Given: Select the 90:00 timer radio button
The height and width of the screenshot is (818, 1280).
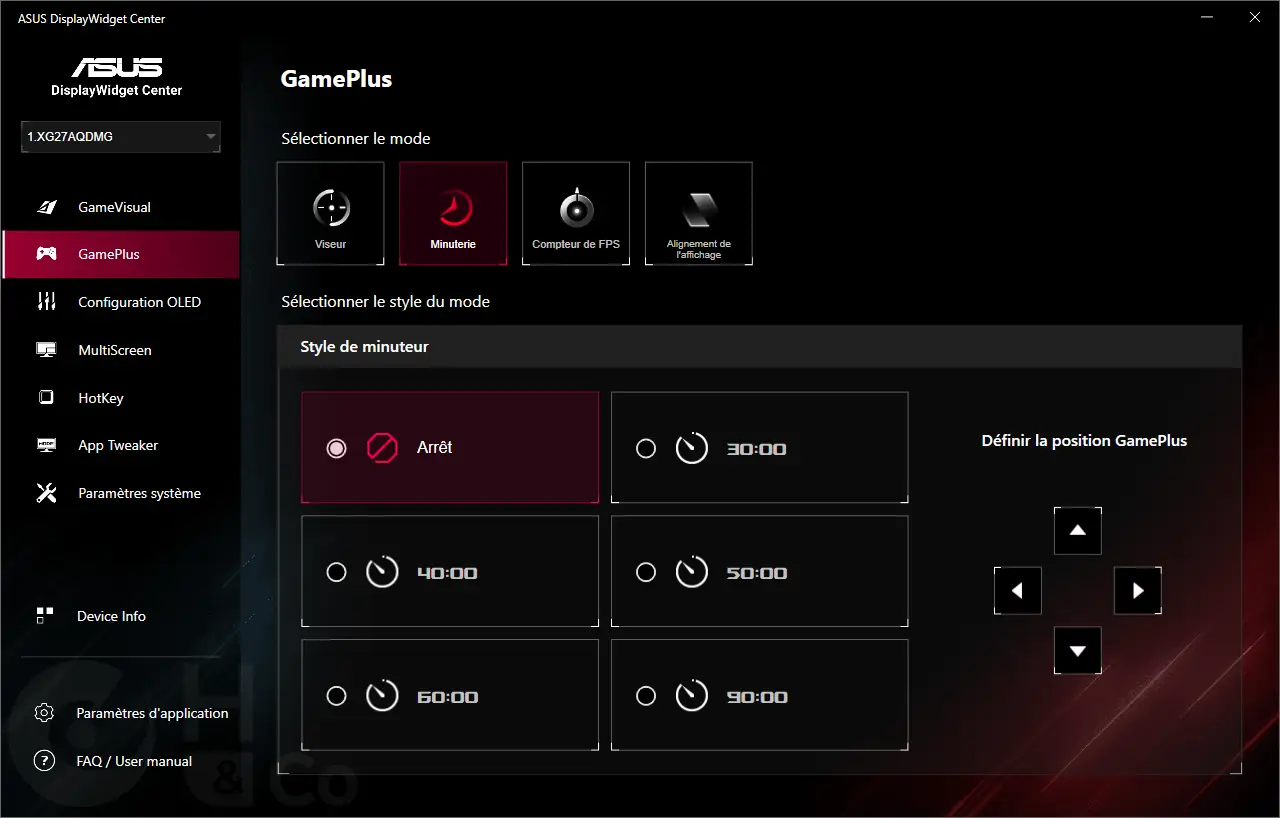Looking at the screenshot, I should 646,696.
